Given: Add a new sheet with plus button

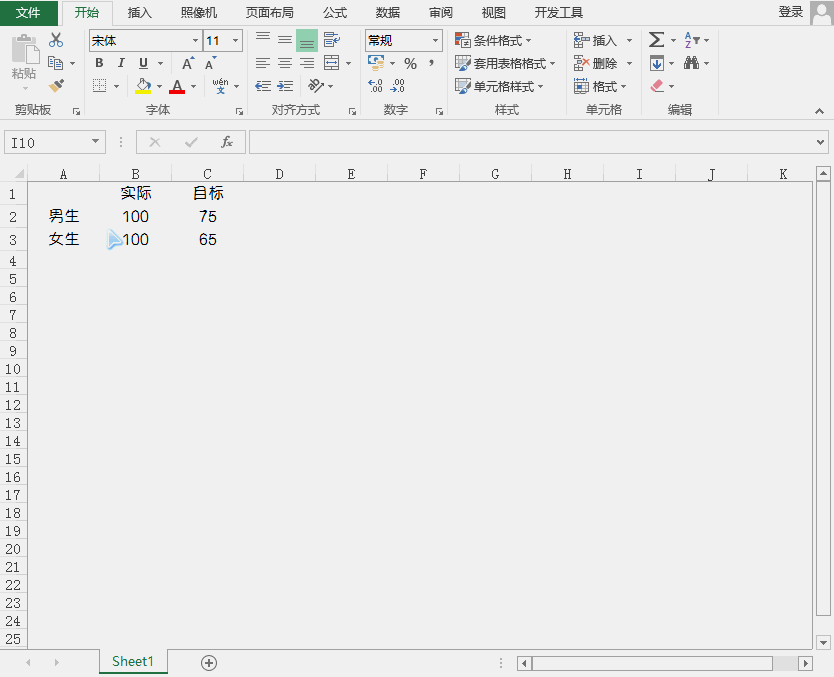Looking at the screenshot, I should click(209, 663).
